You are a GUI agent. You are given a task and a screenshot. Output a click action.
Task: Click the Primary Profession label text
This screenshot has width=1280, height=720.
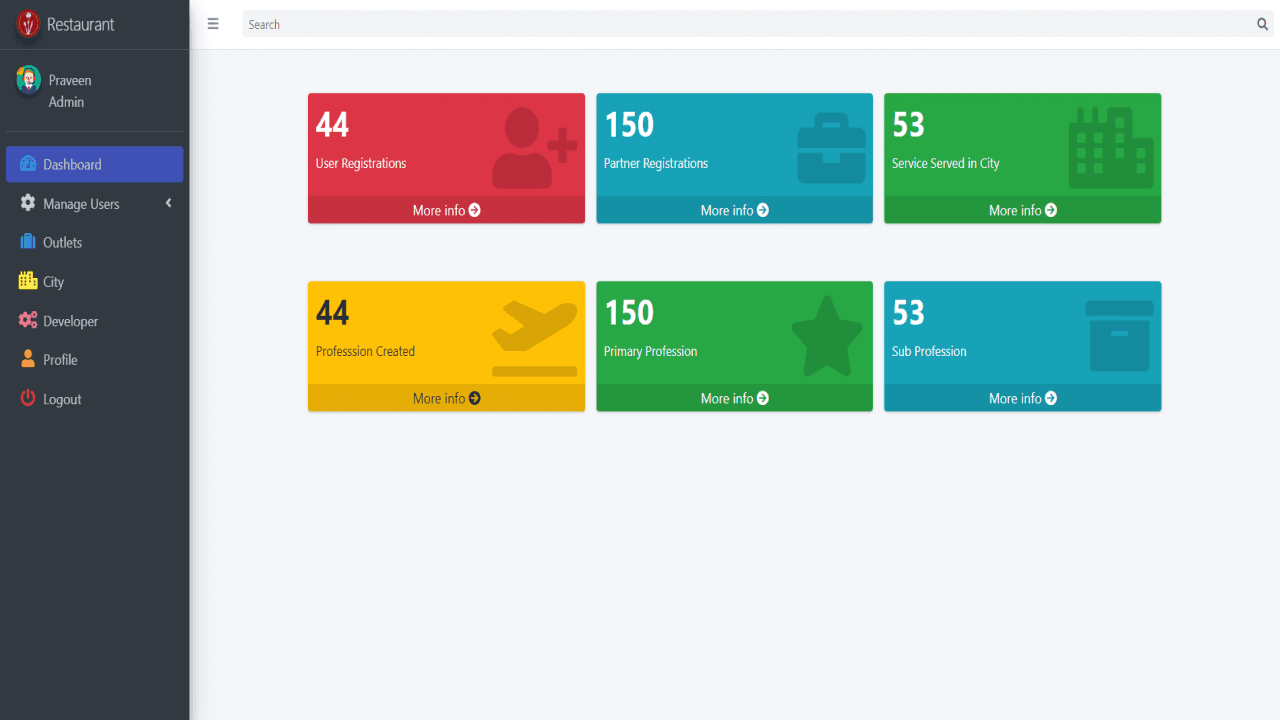coord(650,351)
